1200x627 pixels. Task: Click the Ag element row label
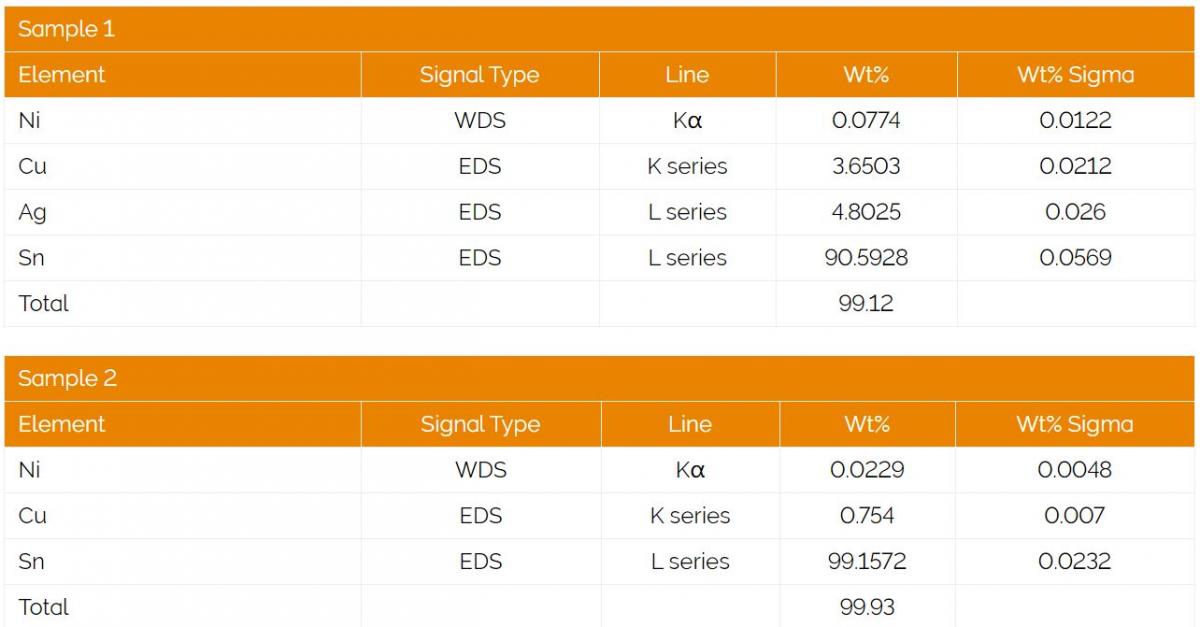pyautogui.click(x=33, y=212)
